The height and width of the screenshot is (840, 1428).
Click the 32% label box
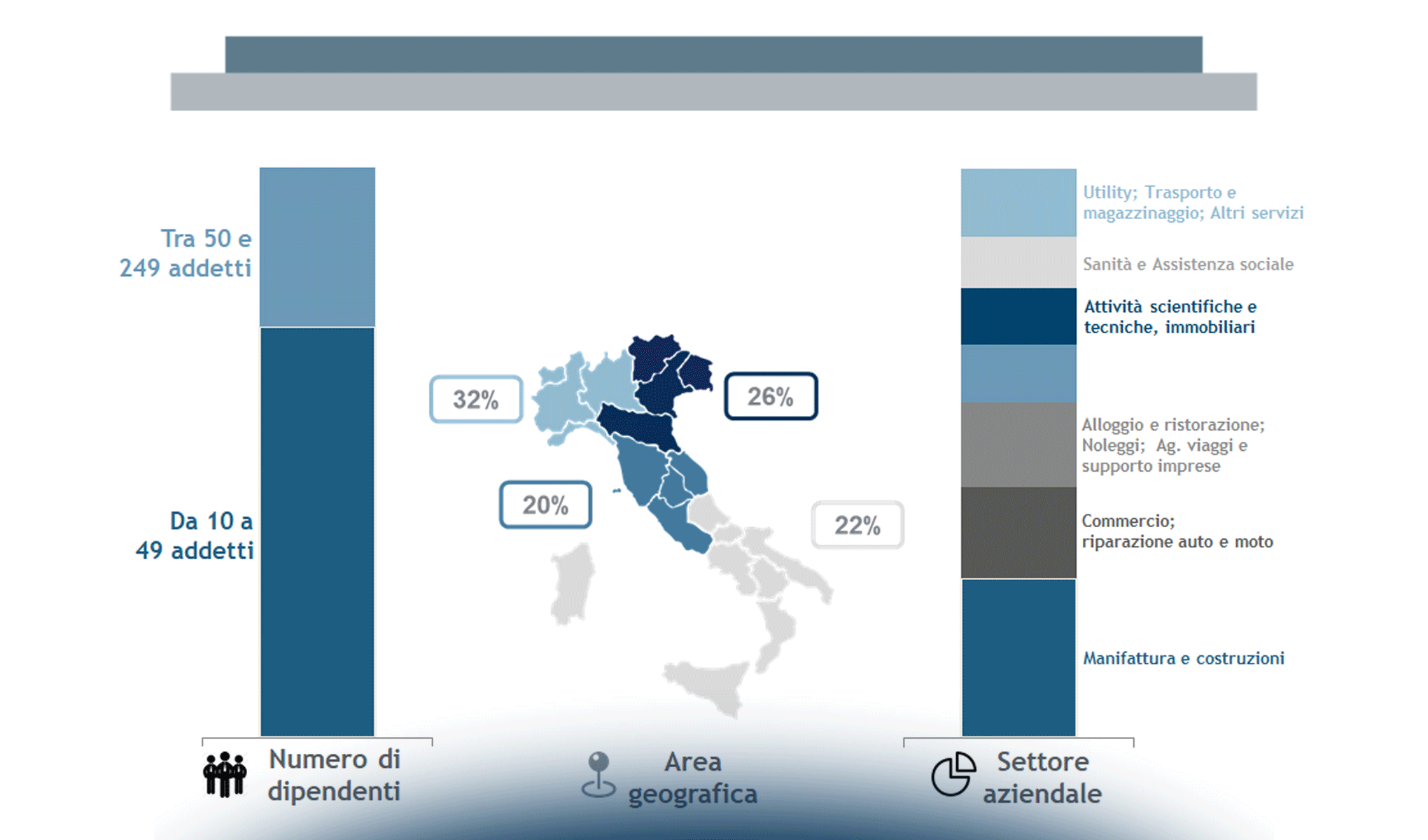(x=476, y=400)
